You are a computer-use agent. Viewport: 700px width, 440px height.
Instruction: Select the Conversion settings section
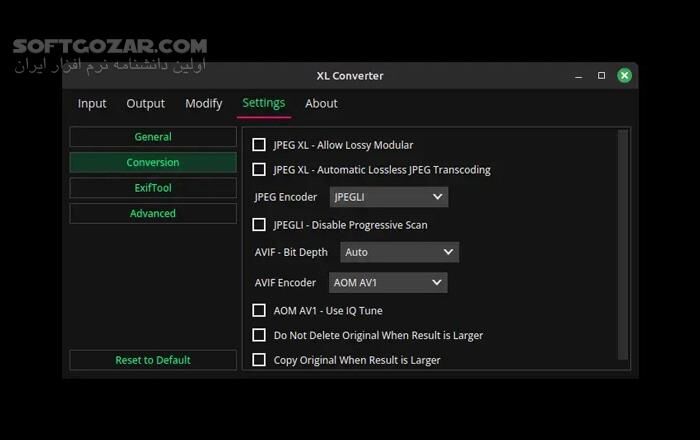(x=153, y=162)
